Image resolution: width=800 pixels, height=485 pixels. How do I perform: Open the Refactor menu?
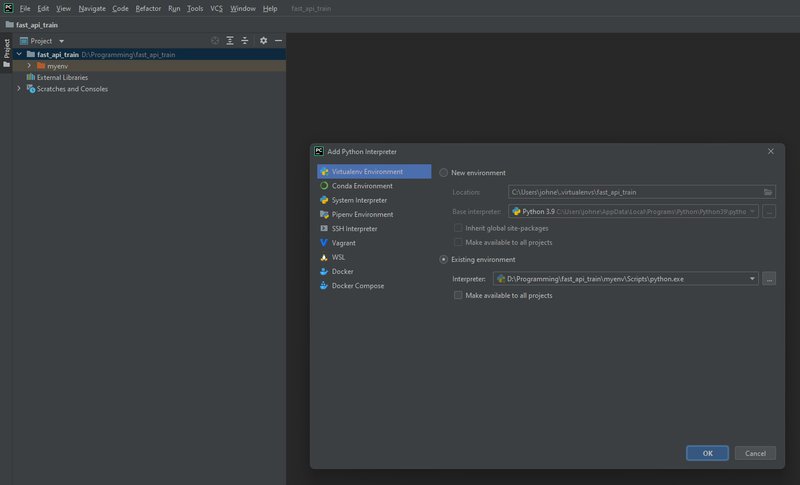pos(148,8)
